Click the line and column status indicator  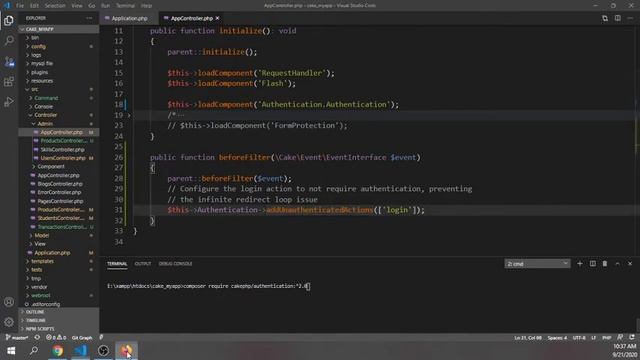pyautogui.click(x=528, y=338)
